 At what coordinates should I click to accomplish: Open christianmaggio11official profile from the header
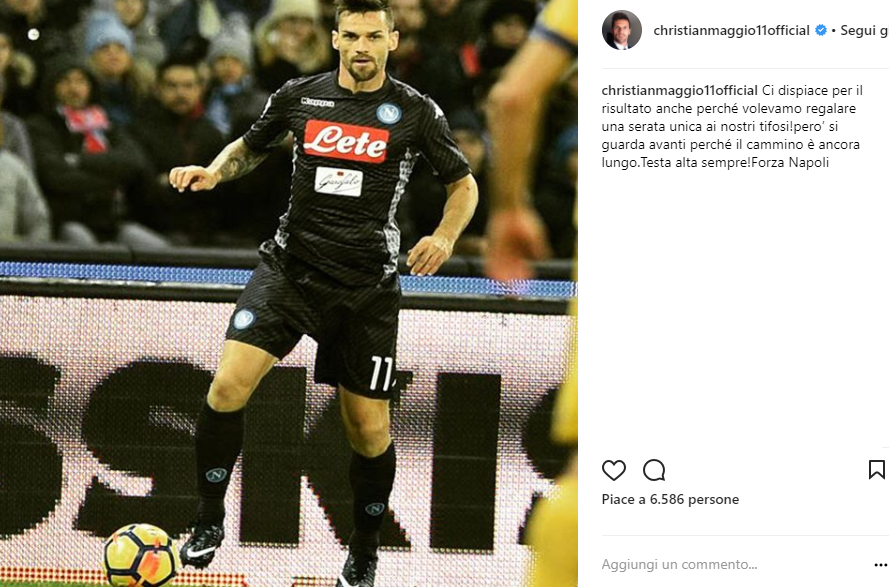point(731,30)
